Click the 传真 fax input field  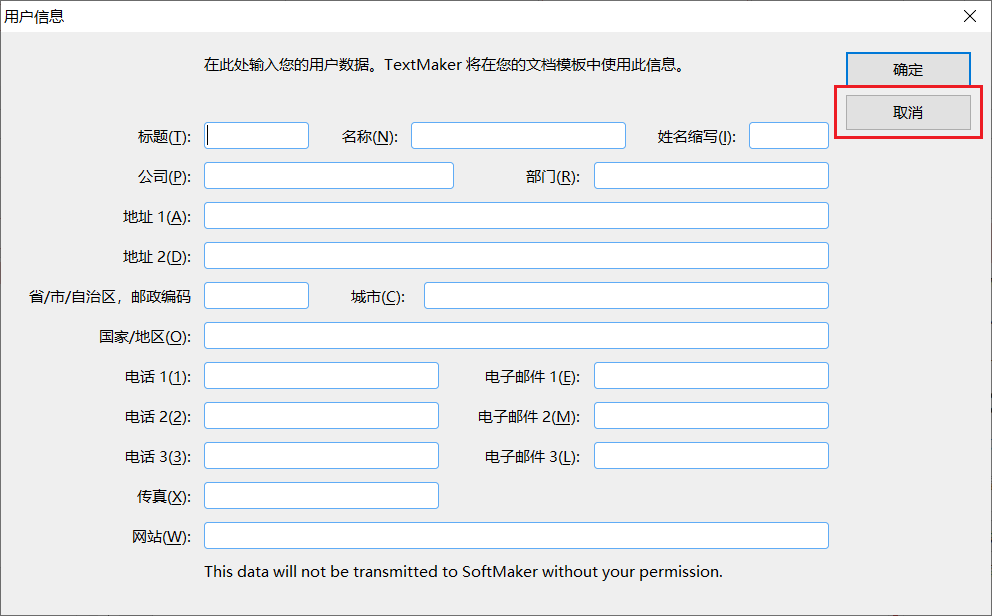coord(321,495)
